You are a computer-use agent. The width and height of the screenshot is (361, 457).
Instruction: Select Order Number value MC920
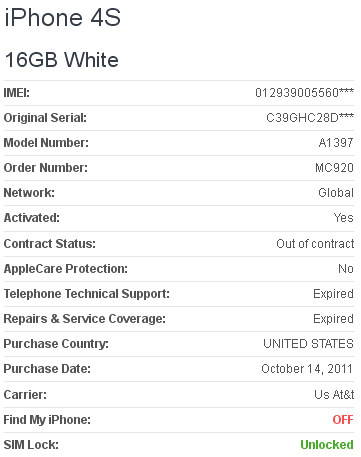(x=334, y=168)
